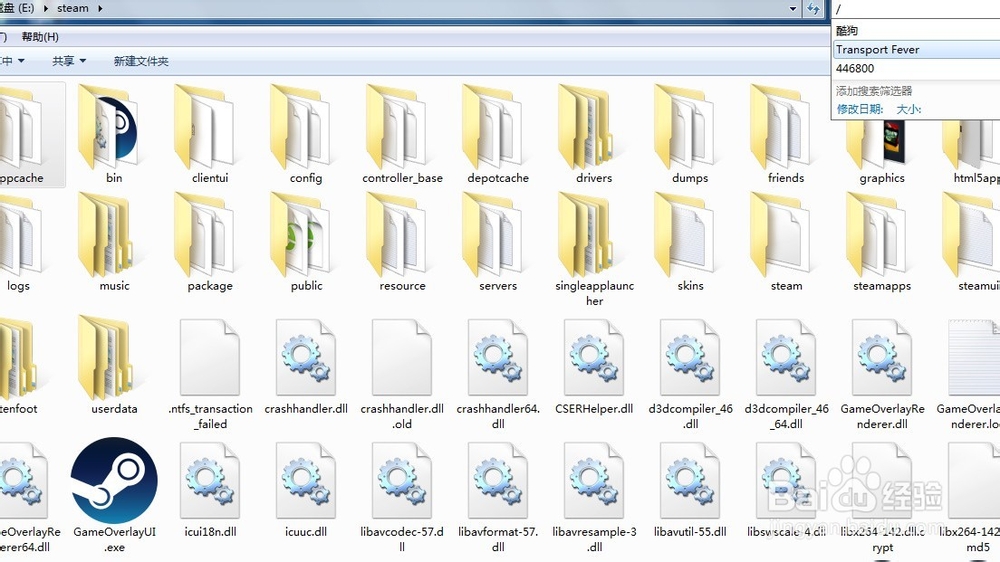The image size is (1000, 562).
Task: Select libavformat-57.dll file
Action: [498, 496]
